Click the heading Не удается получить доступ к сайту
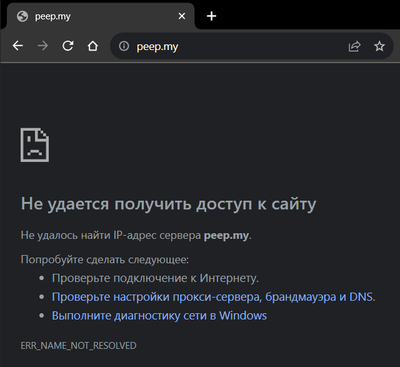 click(x=168, y=203)
